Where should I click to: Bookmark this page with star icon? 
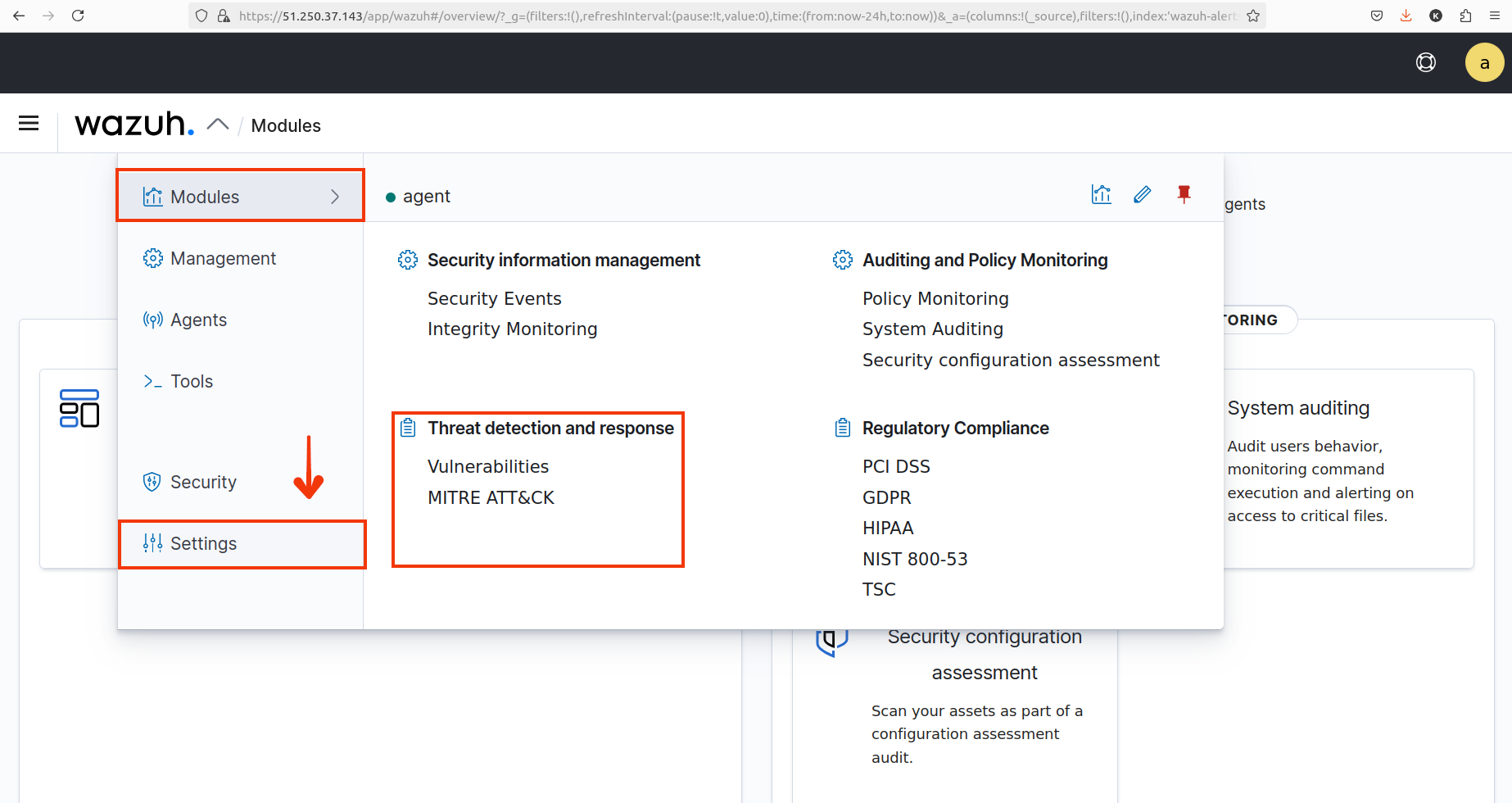[1253, 16]
